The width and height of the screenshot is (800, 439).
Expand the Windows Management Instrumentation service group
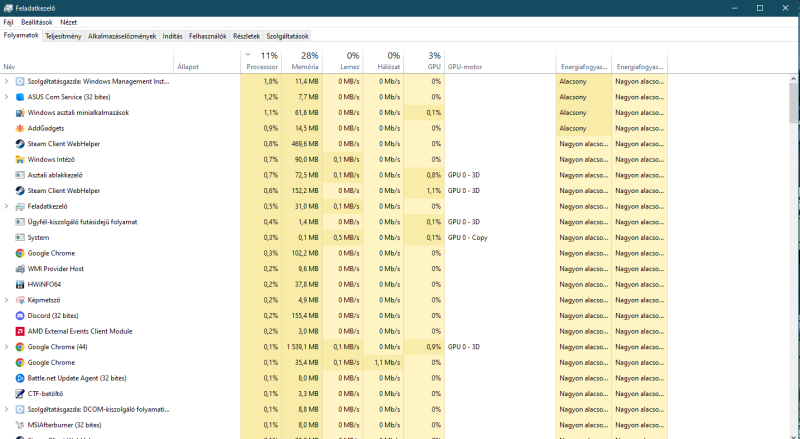[6, 82]
